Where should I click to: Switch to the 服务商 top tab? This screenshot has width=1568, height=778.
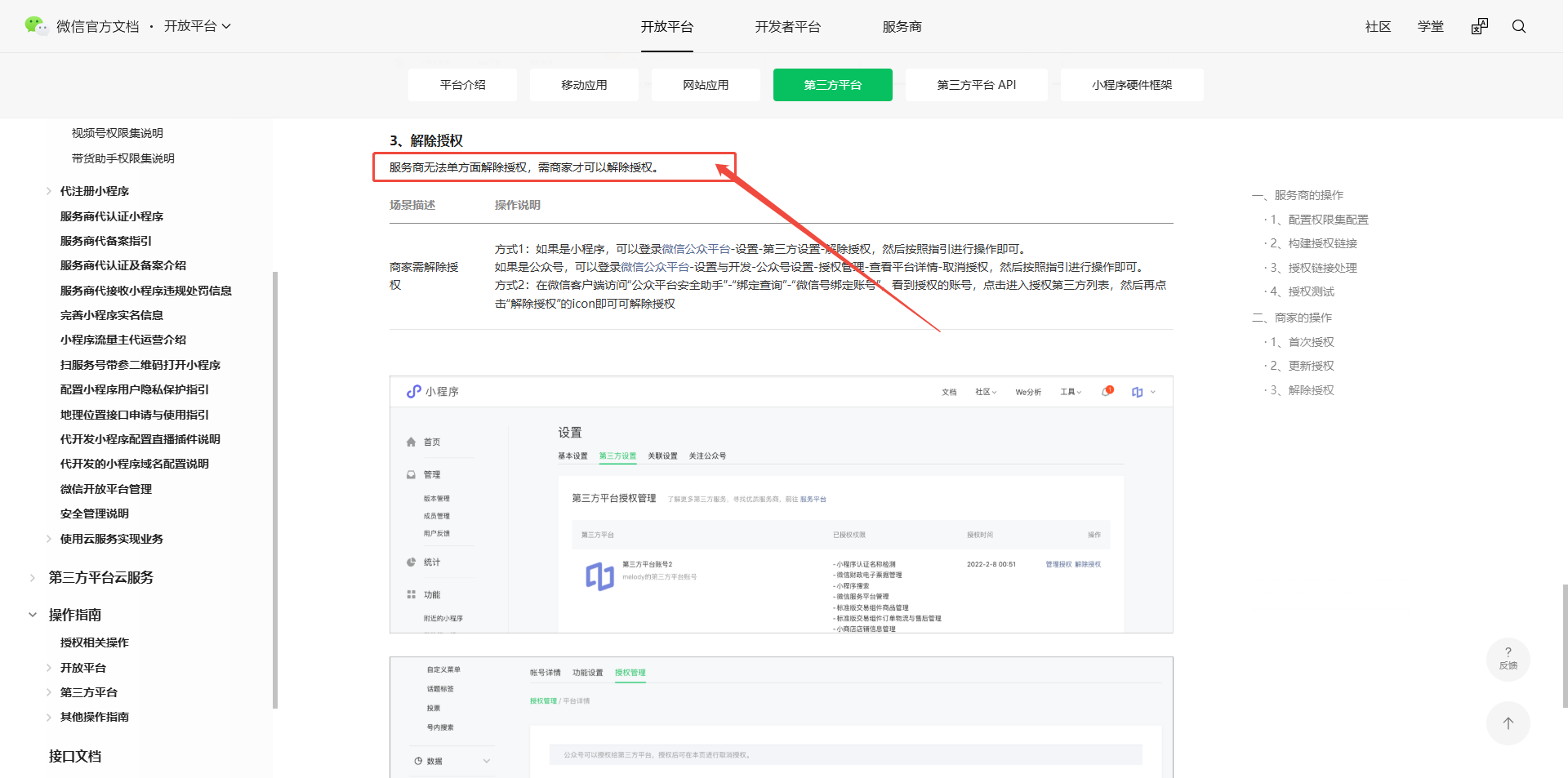point(902,27)
